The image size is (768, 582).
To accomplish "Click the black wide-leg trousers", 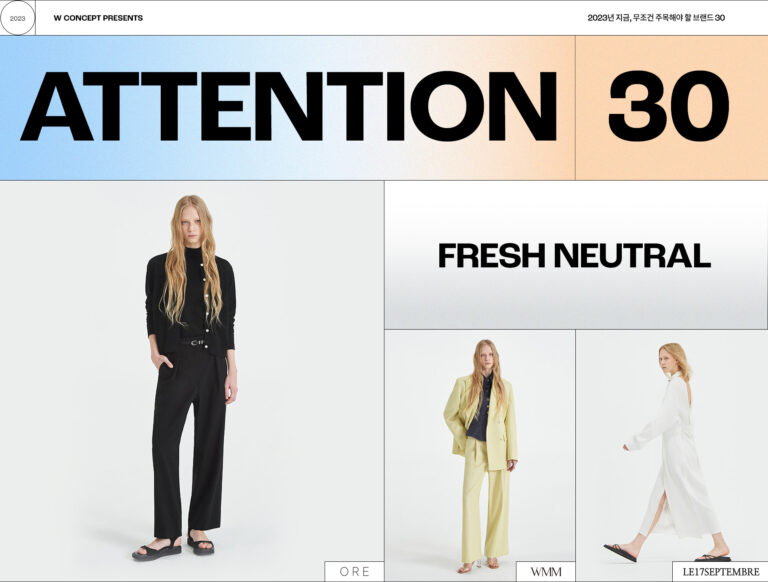I will pos(189,441).
